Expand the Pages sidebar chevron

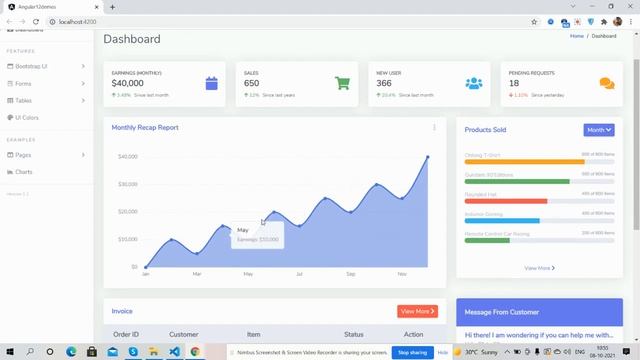(x=83, y=155)
